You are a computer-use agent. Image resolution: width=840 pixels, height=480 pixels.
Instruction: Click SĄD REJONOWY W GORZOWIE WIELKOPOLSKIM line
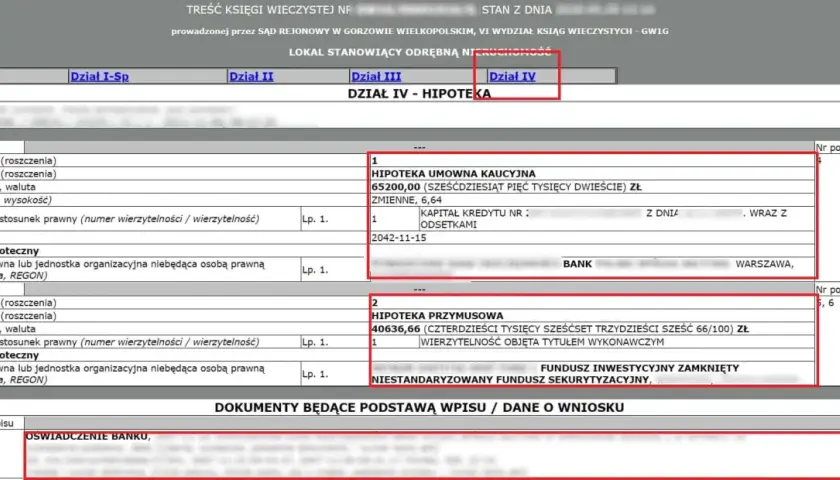tap(420, 32)
